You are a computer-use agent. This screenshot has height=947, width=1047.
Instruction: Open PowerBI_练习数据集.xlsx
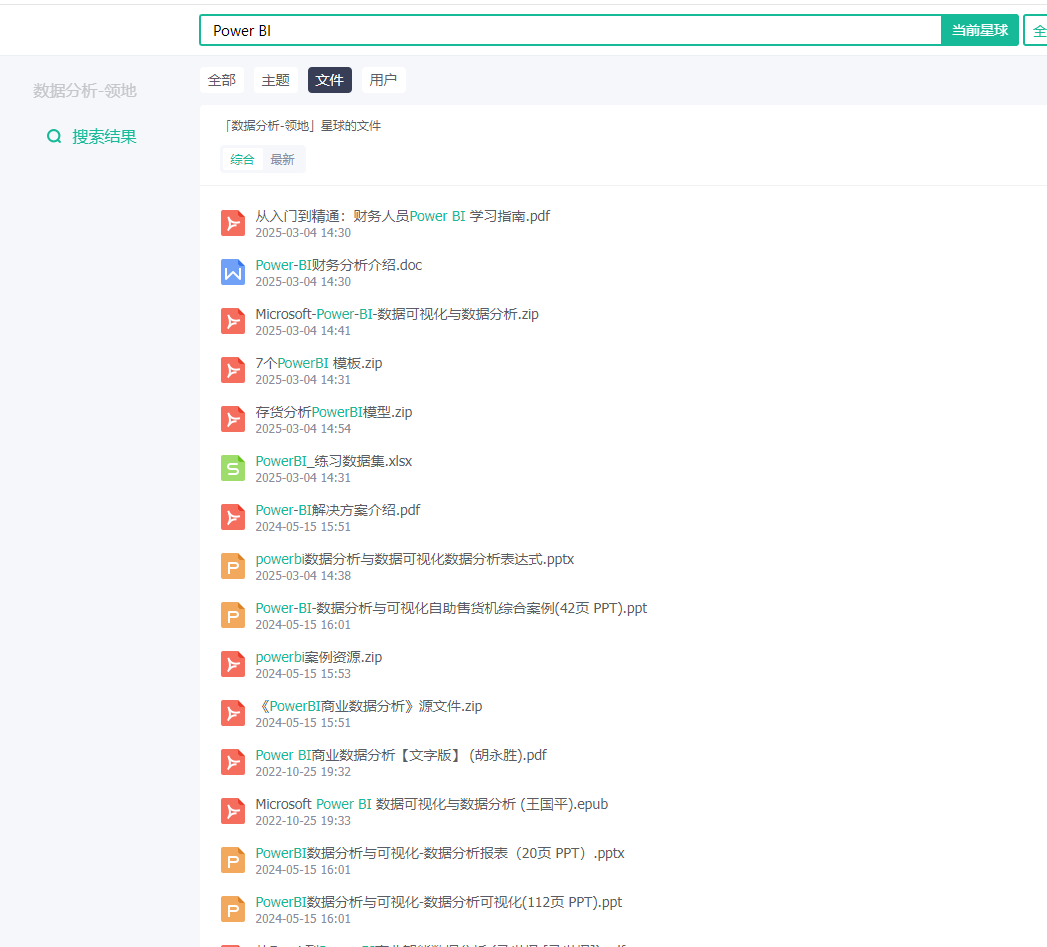pos(334,461)
